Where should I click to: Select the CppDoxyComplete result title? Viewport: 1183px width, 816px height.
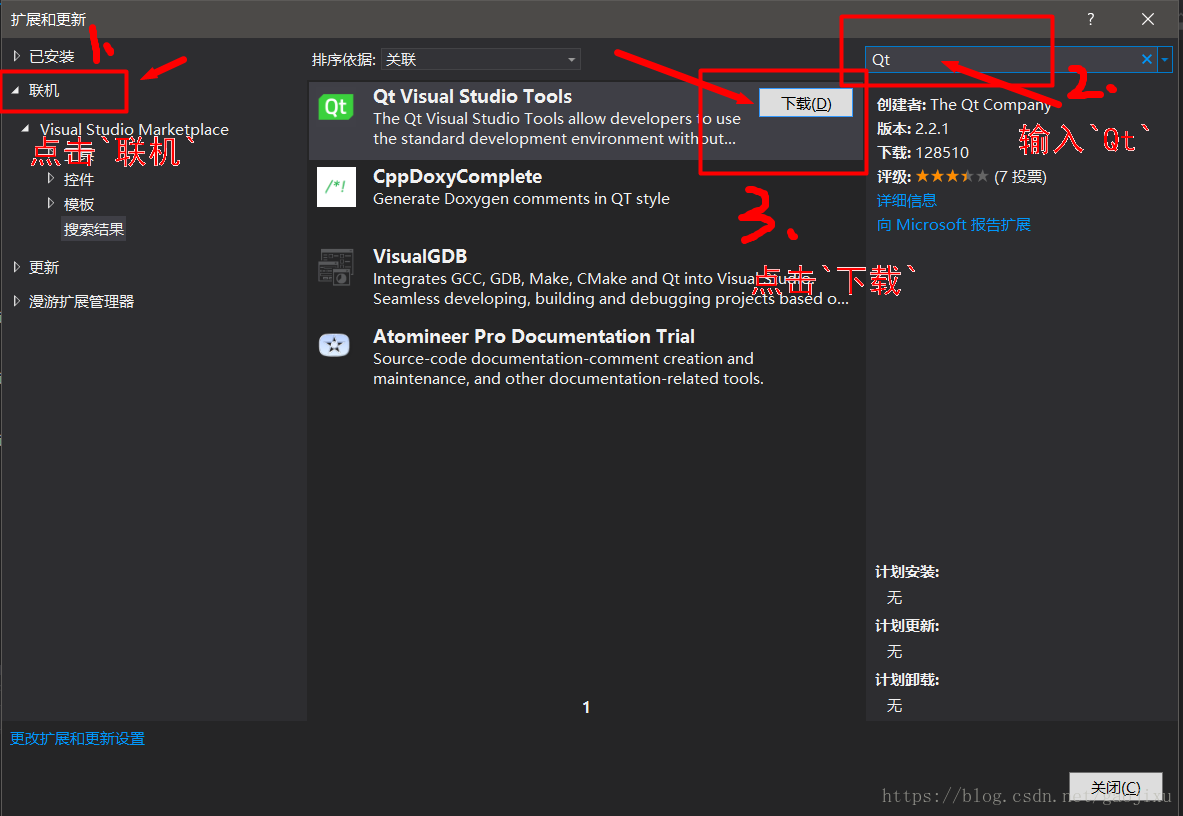pyautogui.click(x=457, y=176)
